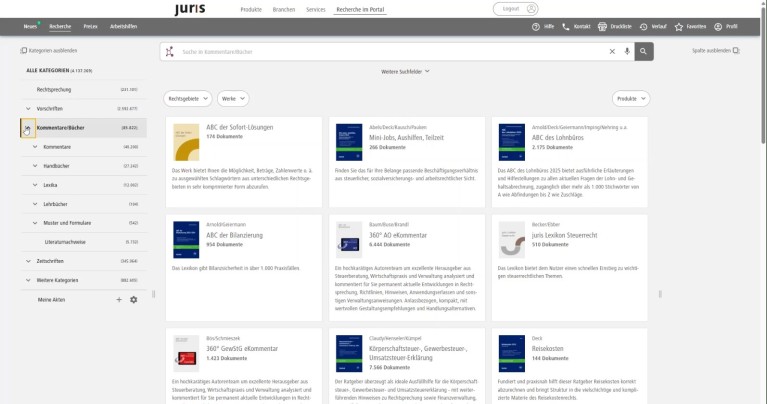Click into the Kommentare/Bücher search field
The image size is (767, 404).
pos(390,51)
